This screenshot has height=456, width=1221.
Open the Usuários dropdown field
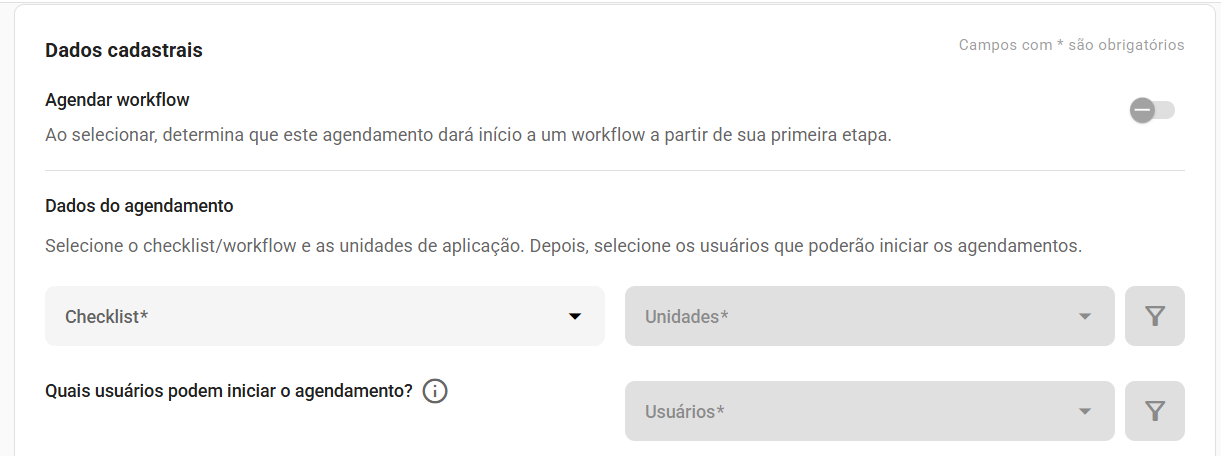pos(870,411)
